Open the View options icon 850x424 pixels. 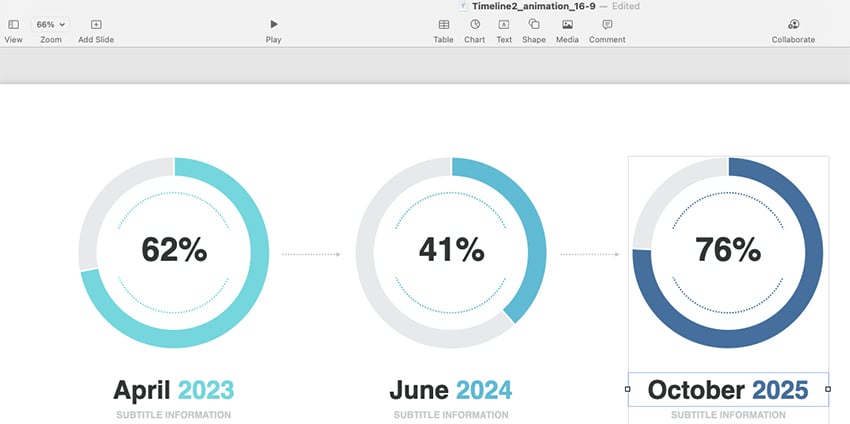[x=14, y=24]
